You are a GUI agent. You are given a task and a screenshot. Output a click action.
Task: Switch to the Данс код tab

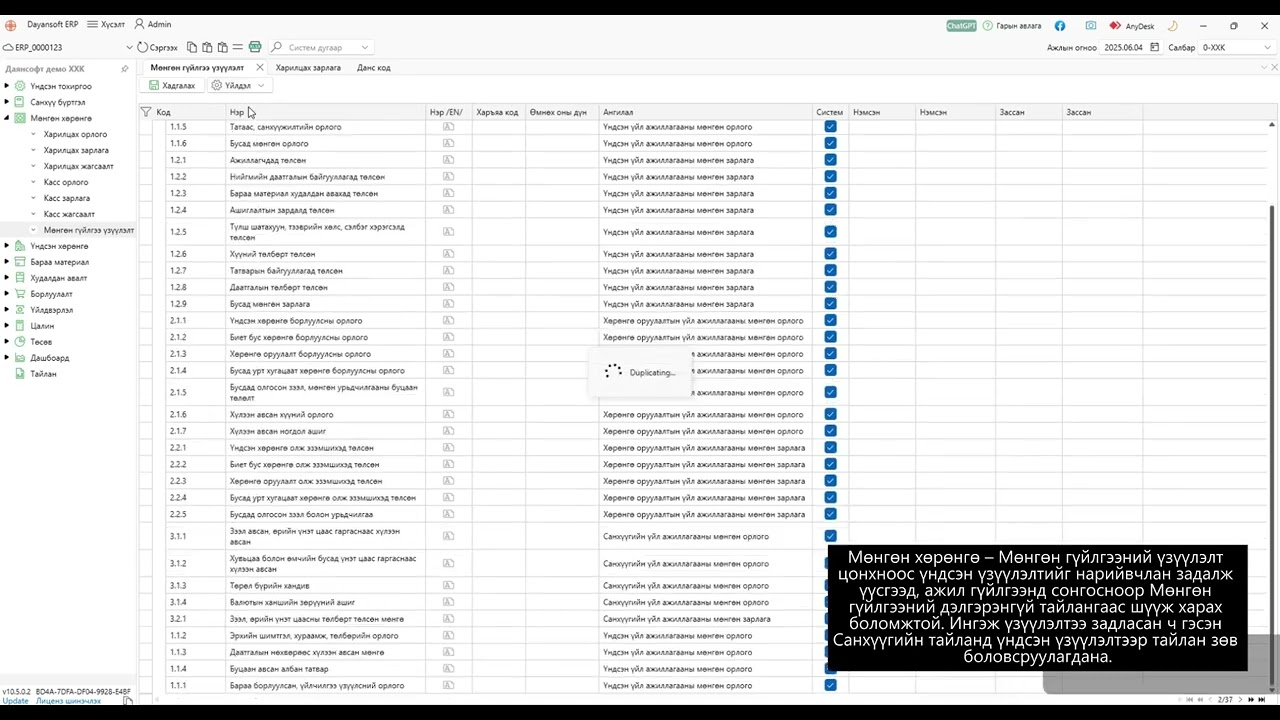tap(374, 68)
